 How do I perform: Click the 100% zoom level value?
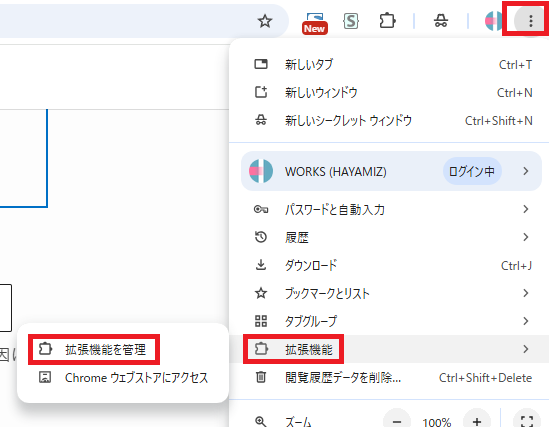click(437, 422)
